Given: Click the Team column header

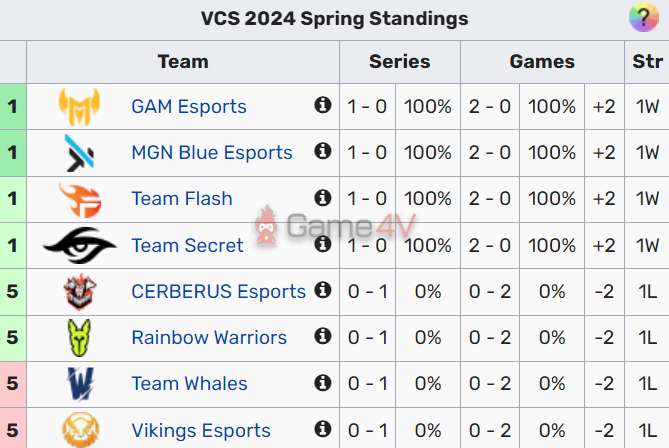Looking at the screenshot, I should (x=183, y=61).
